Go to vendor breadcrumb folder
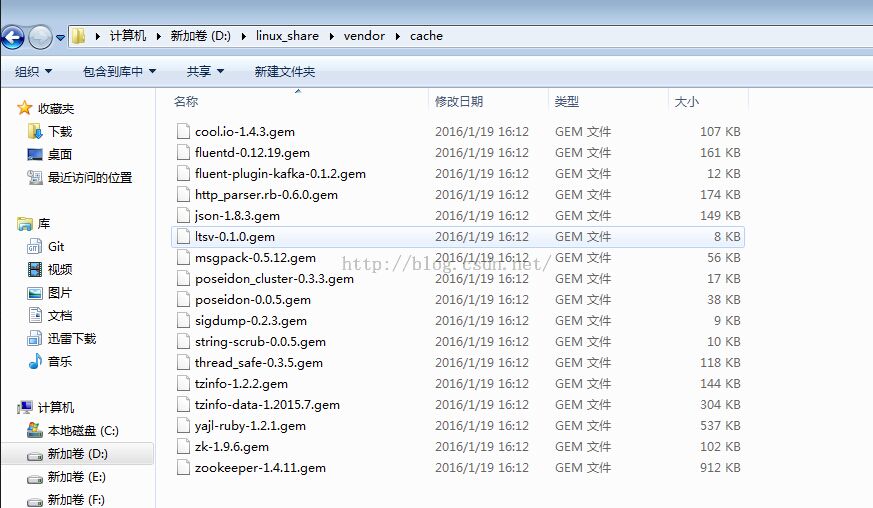Viewport: 873px width, 508px height. [364, 36]
